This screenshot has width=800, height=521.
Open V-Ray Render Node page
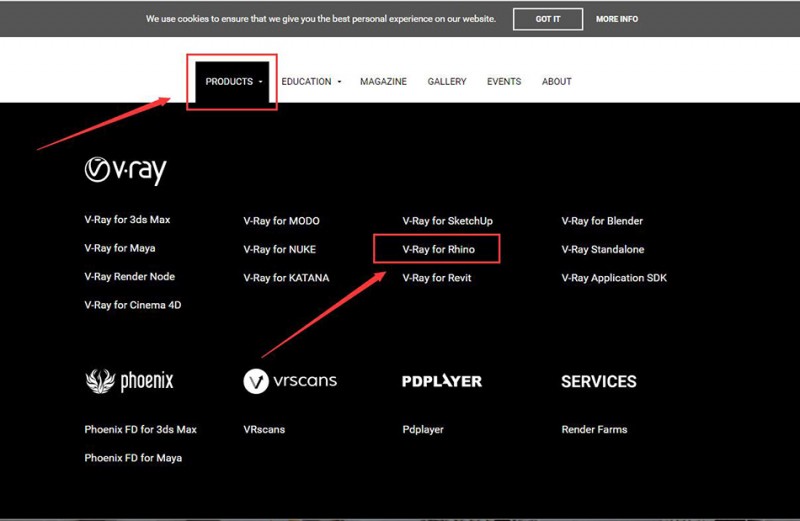130,277
